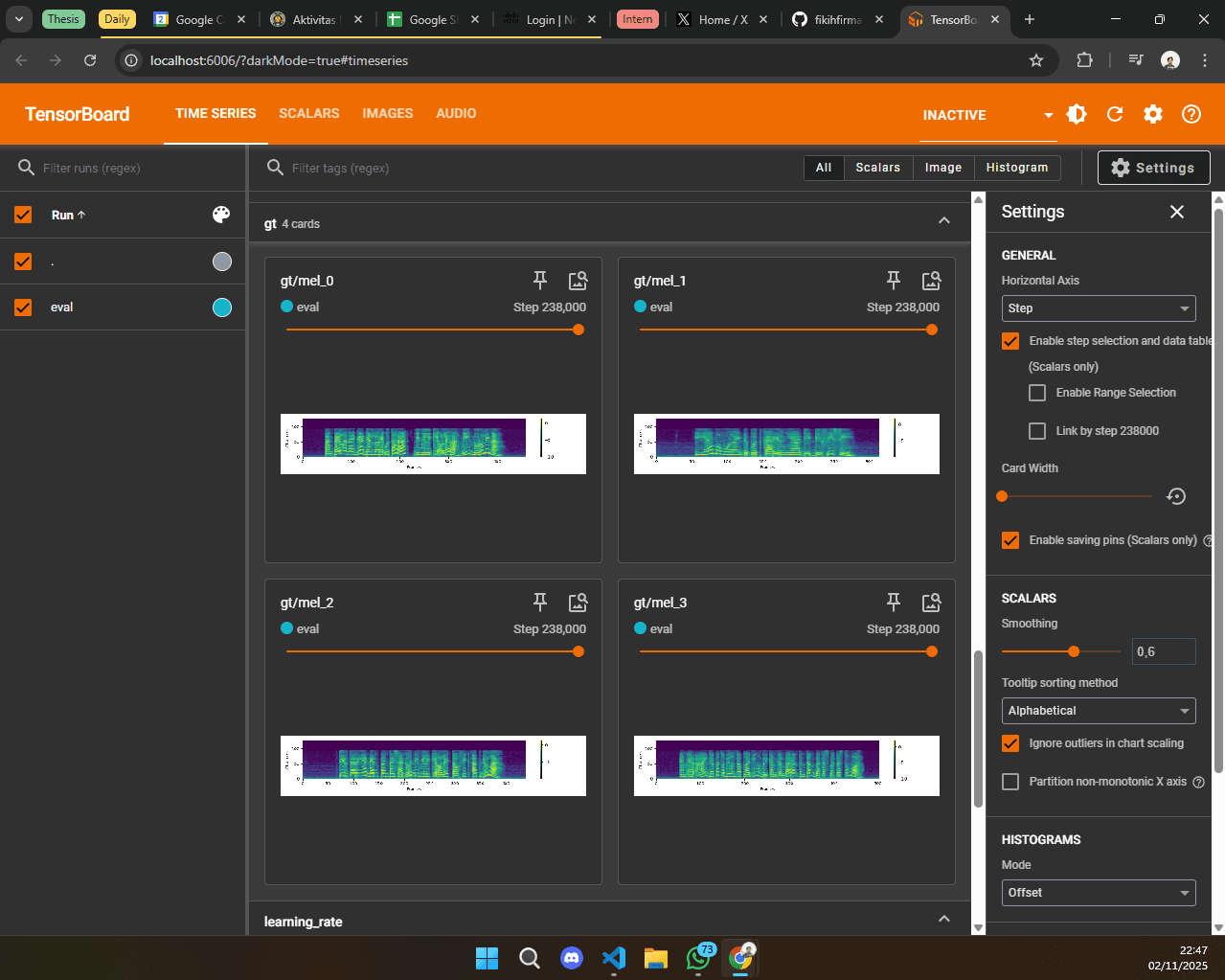Switch to the GitHub fikihfirma browser tab
Image resolution: width=1225 pixels, height=980 pixels.
point(837,19)
